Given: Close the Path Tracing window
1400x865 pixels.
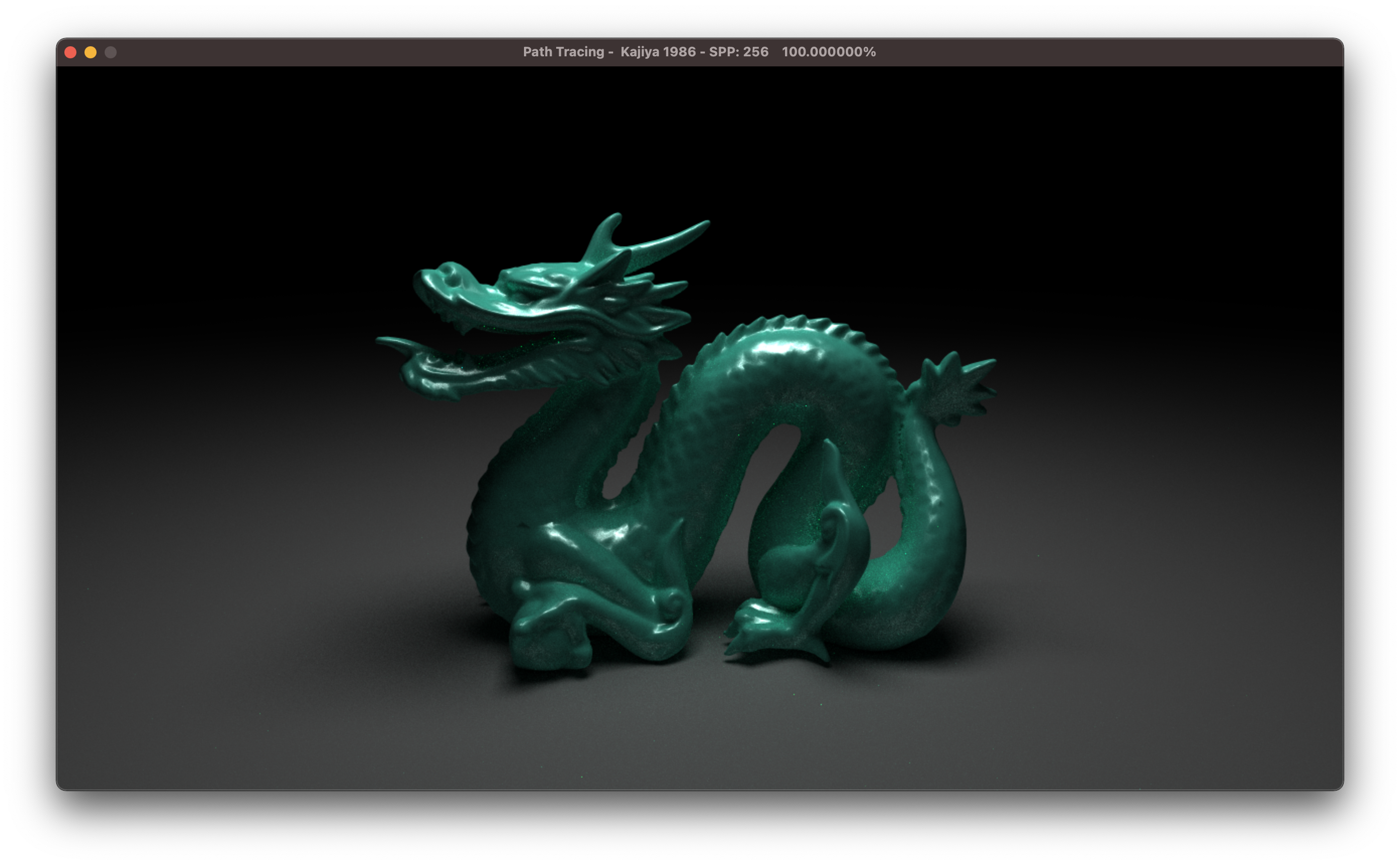Looking at the screenshot, I should click(x=70, y=53).
